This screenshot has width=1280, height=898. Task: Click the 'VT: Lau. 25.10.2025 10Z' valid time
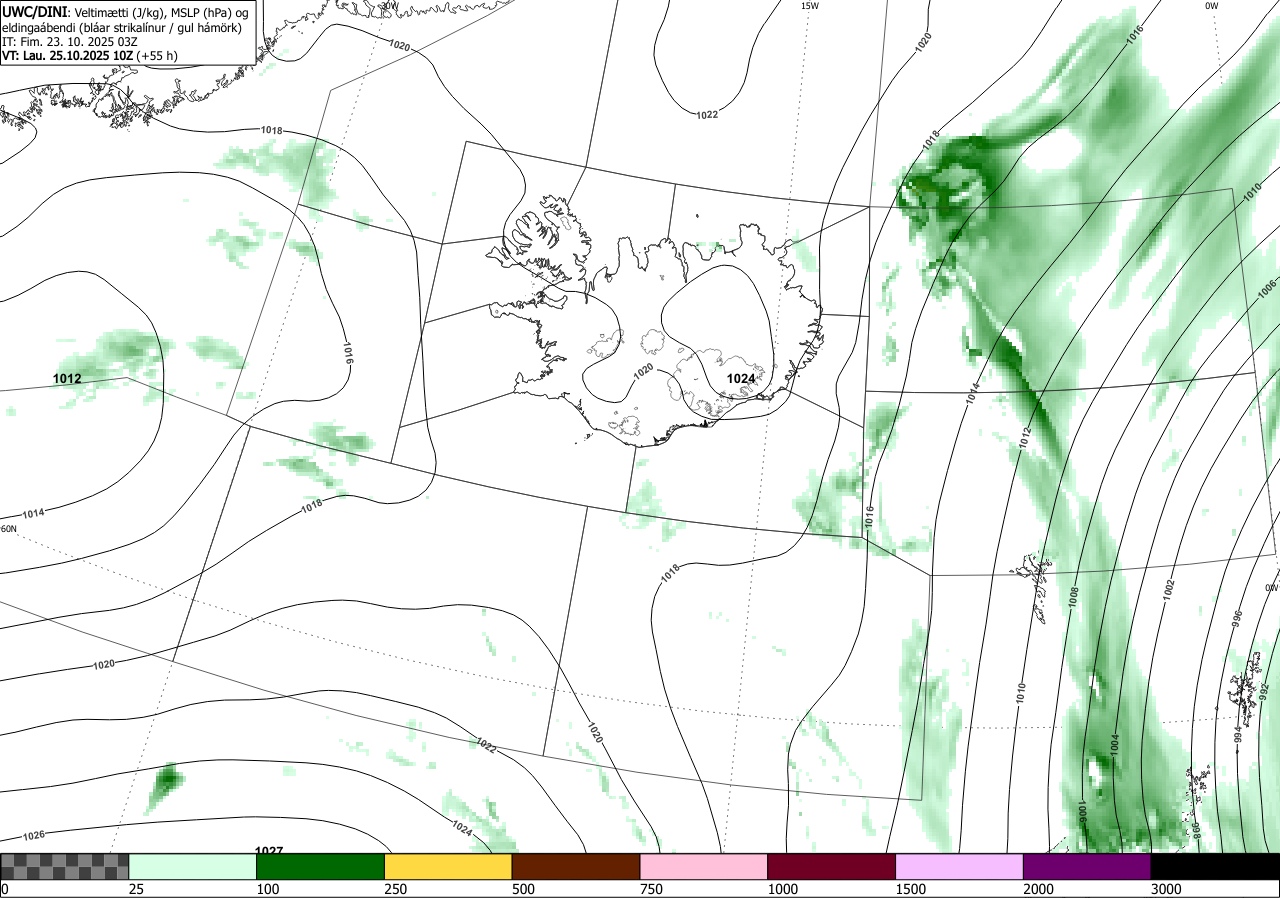coord(88,55)
